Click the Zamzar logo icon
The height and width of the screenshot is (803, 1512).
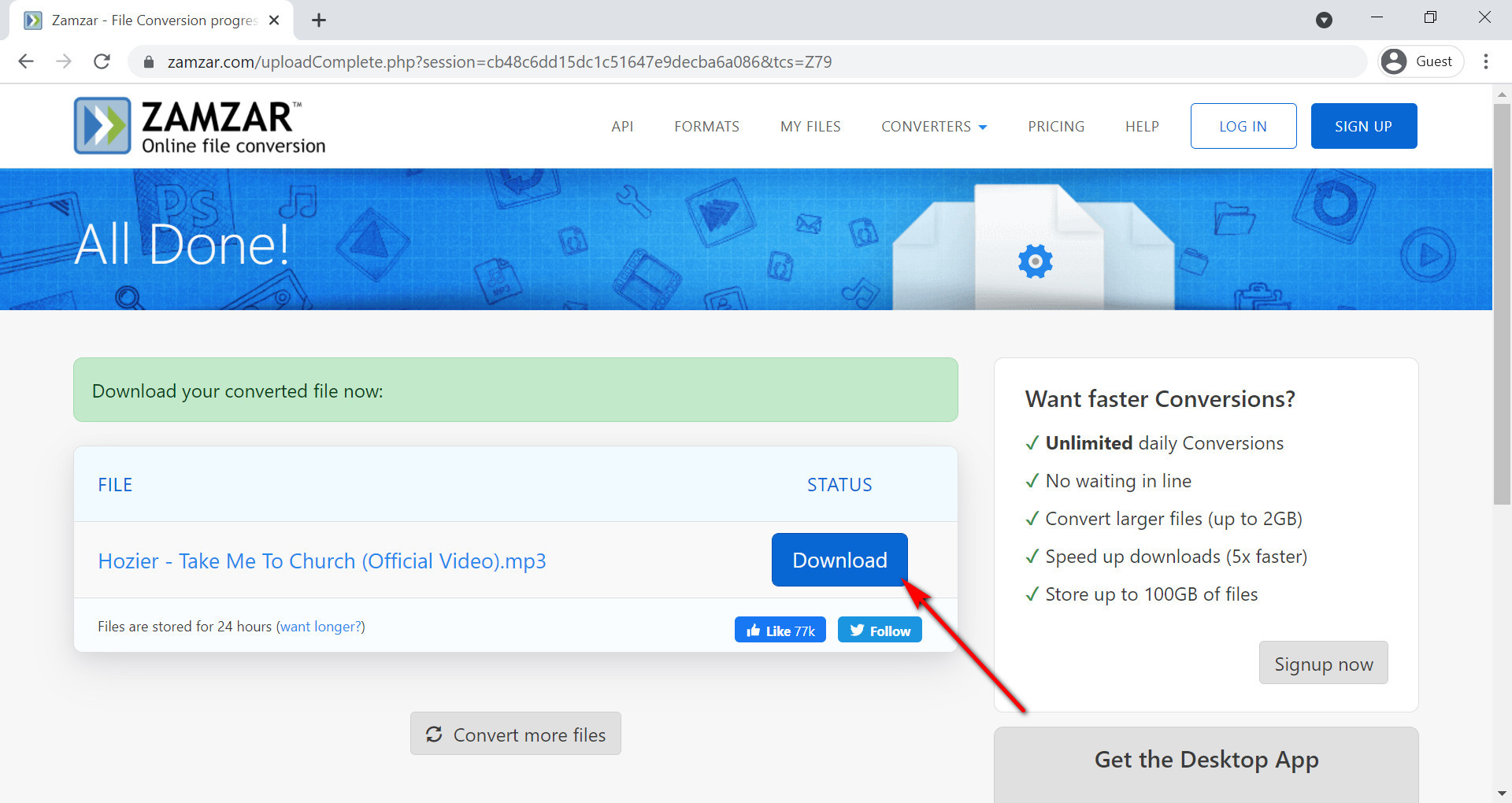point(102,126)
